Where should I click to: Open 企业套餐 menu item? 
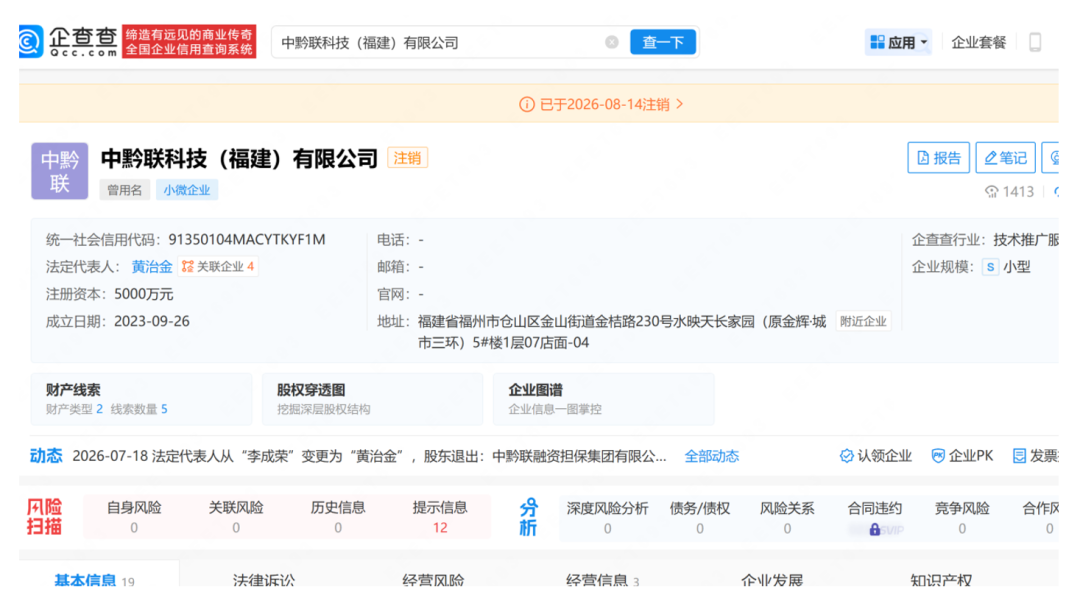coord(978,42)
